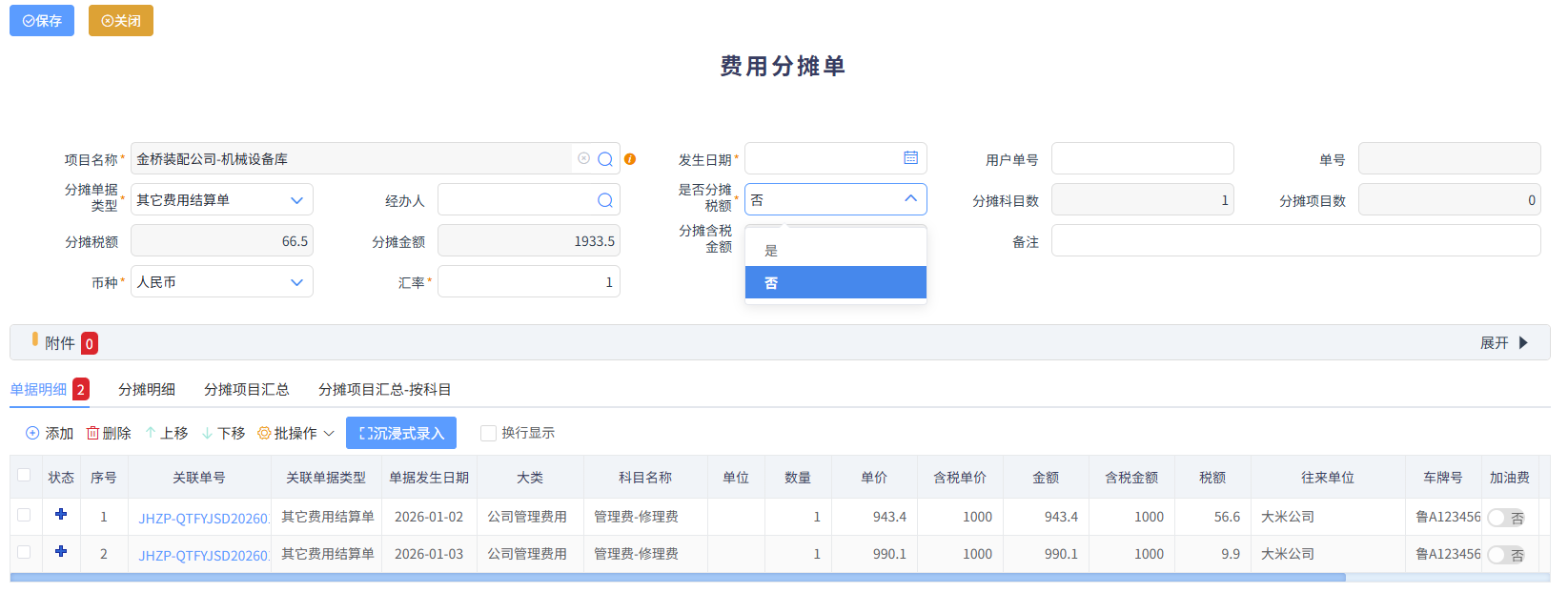Click the horizontal scrollbar under the table
1568x593 pixels.
(678, 578)
